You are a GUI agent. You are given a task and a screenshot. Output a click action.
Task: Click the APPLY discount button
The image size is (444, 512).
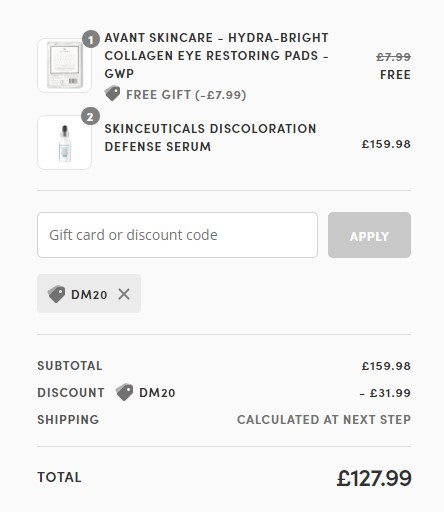369,235
